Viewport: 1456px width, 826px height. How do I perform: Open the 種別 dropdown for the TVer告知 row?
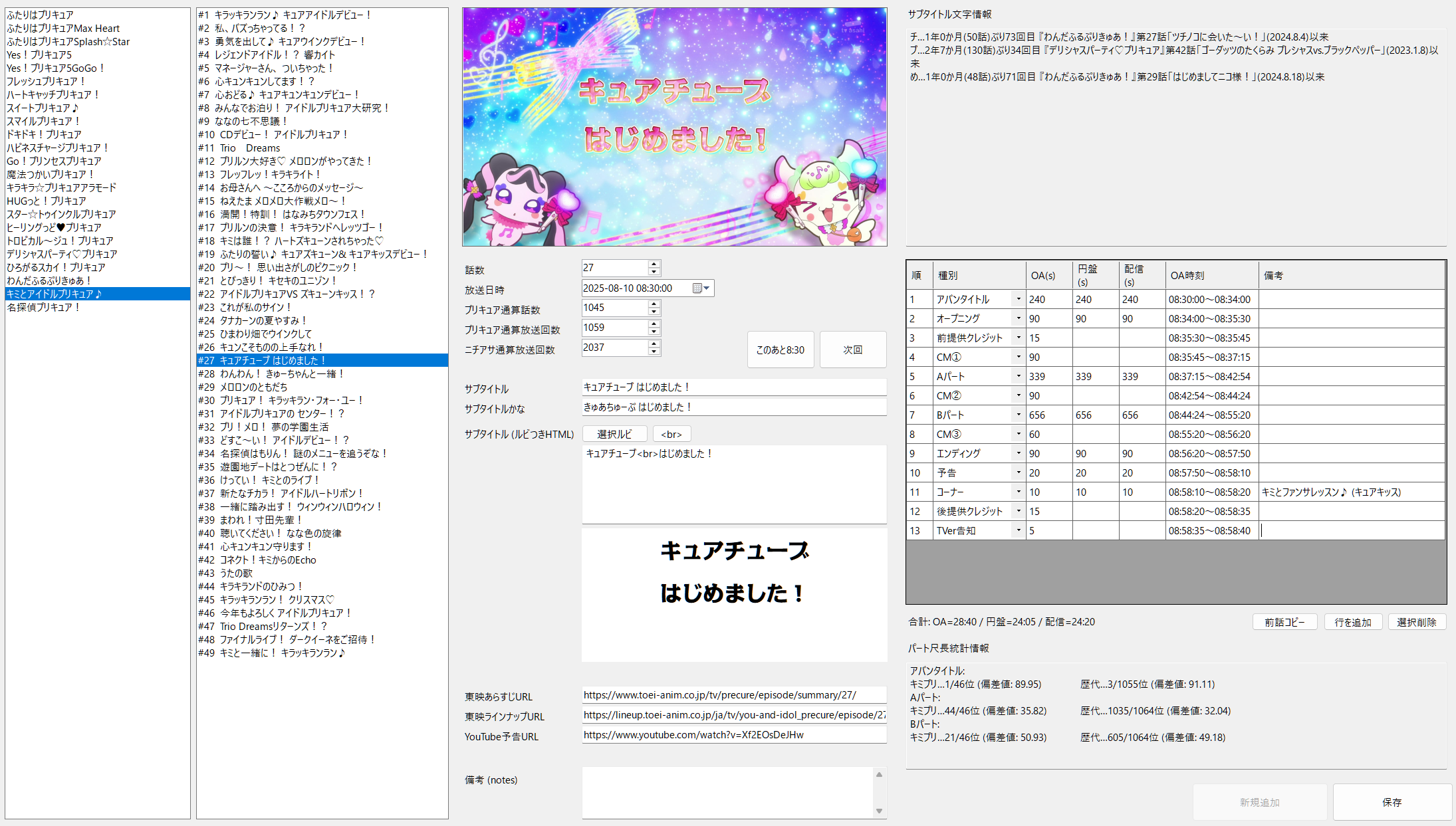pos(1018,531)
